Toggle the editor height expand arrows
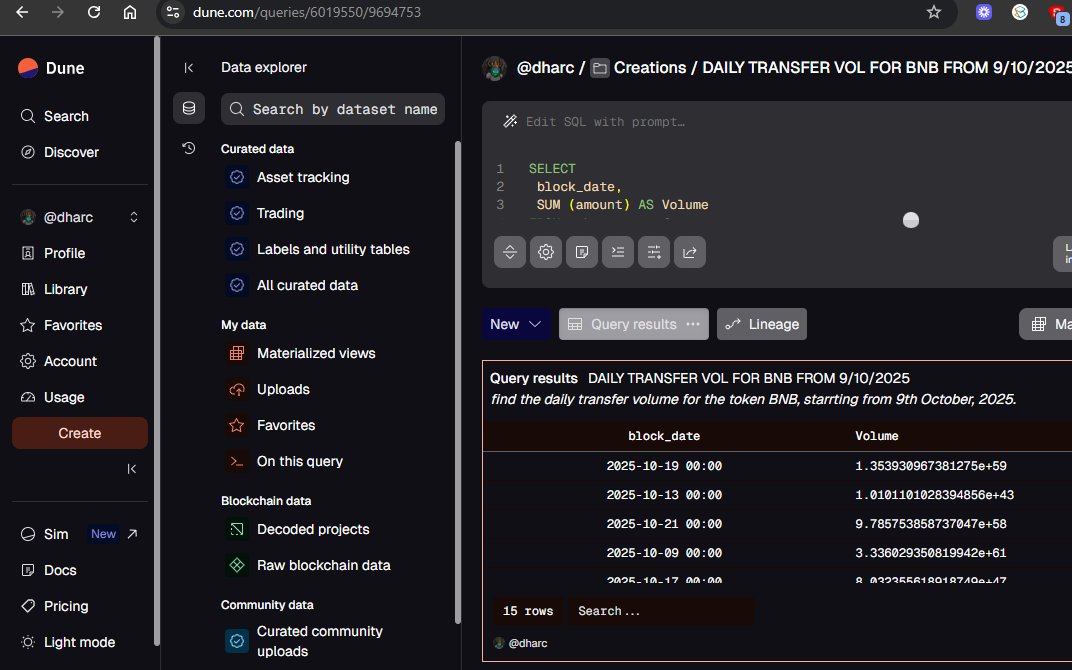This screenshot has width=1072, height=670. coord(510,252)
